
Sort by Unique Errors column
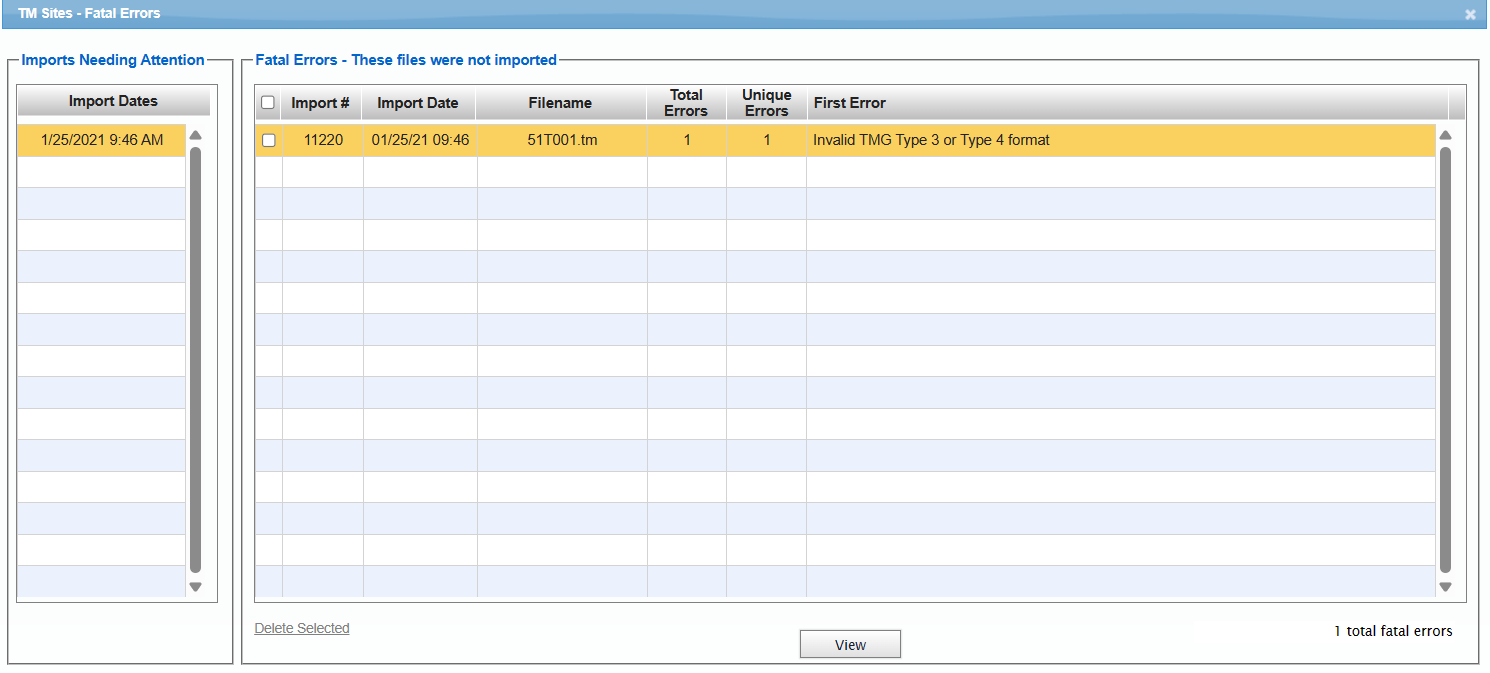(x=766, y=103)
